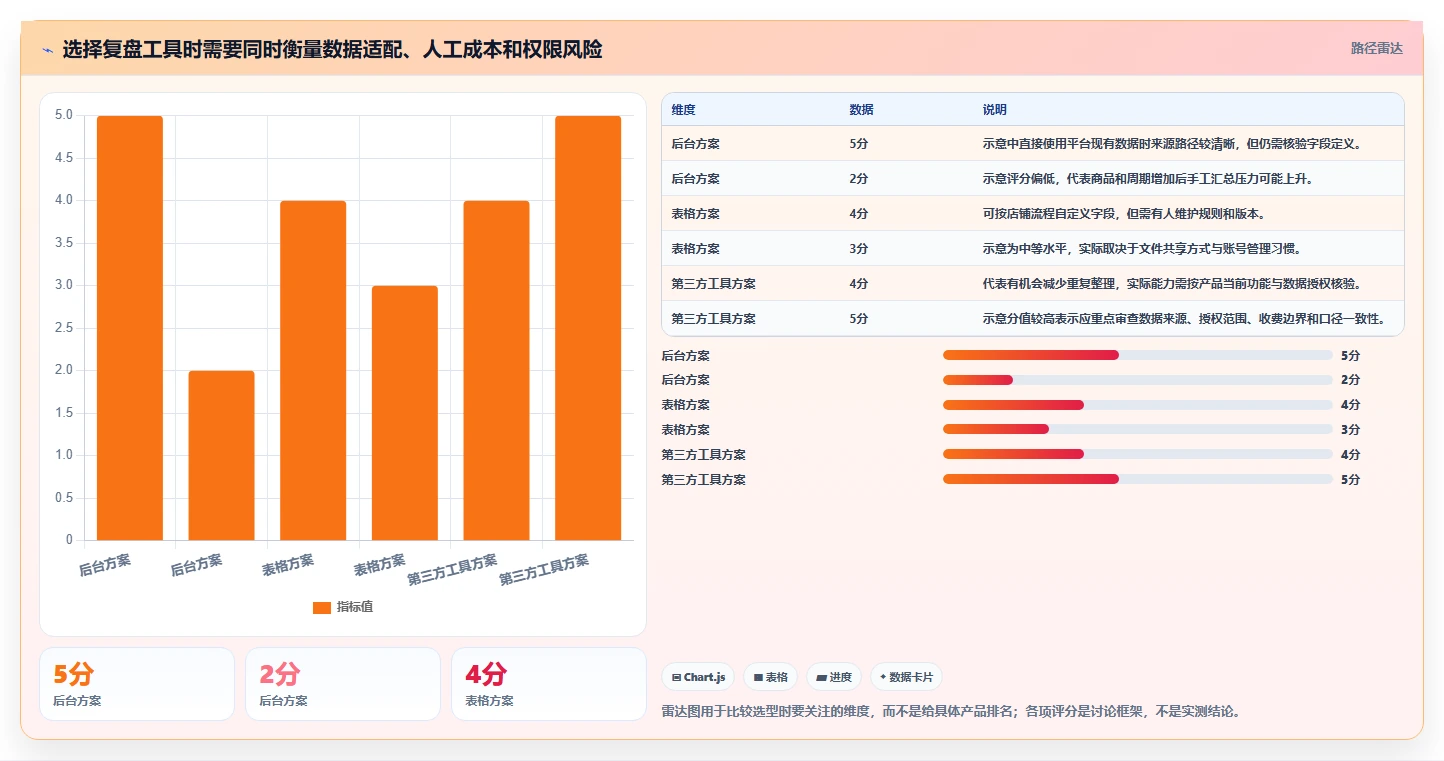Click the Chart.js chip
The width and height of the screenshot is (1444, 761).
coord(698,677)
